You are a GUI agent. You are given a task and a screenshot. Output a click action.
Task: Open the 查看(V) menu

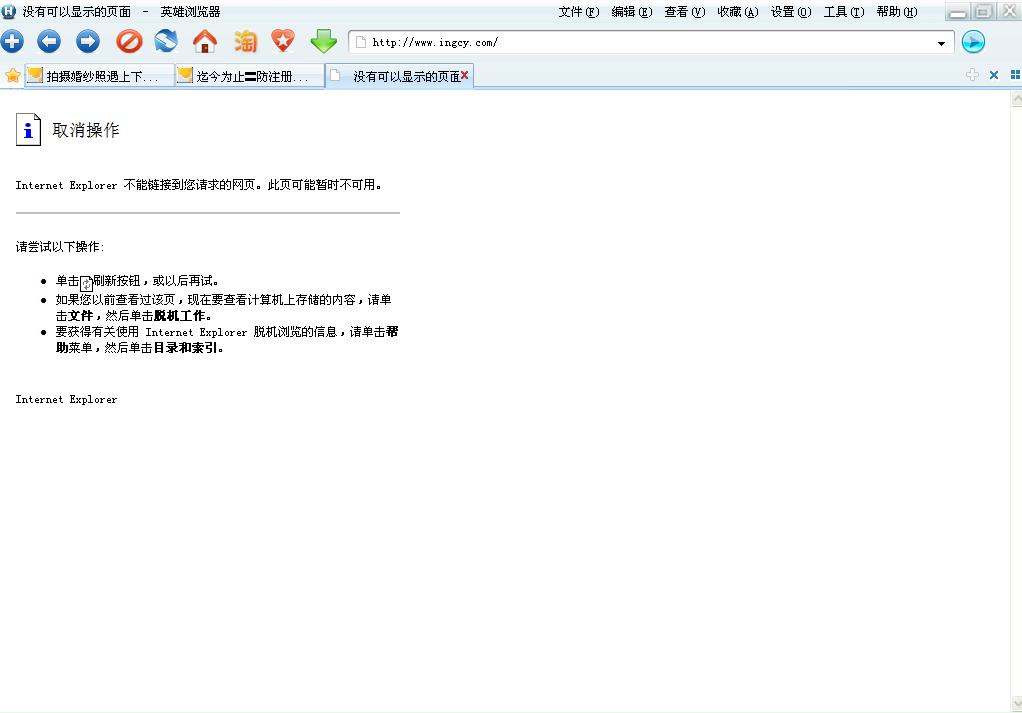click(684, 12)
